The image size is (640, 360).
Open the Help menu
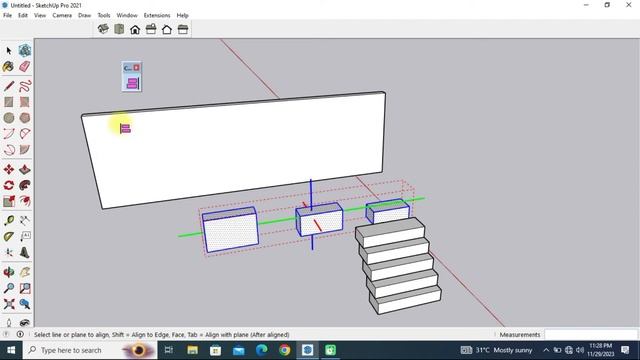pos(182,15)
